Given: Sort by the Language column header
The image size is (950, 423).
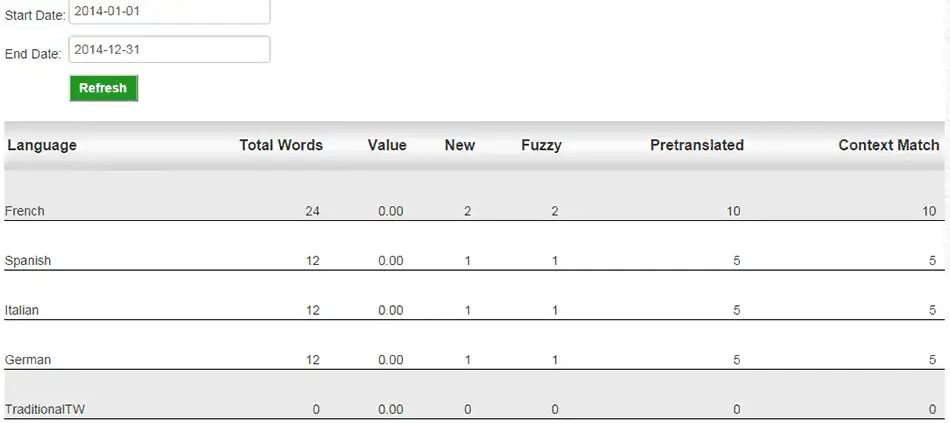Looking at the screenshot, I should 42,145.
